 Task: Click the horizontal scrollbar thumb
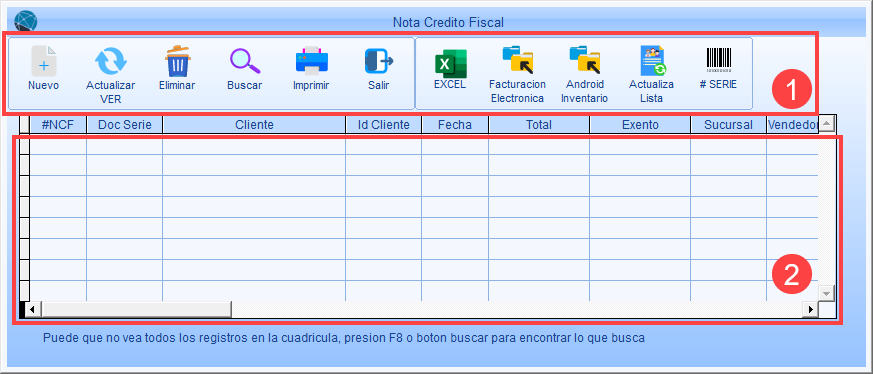(x=137, y=309)
